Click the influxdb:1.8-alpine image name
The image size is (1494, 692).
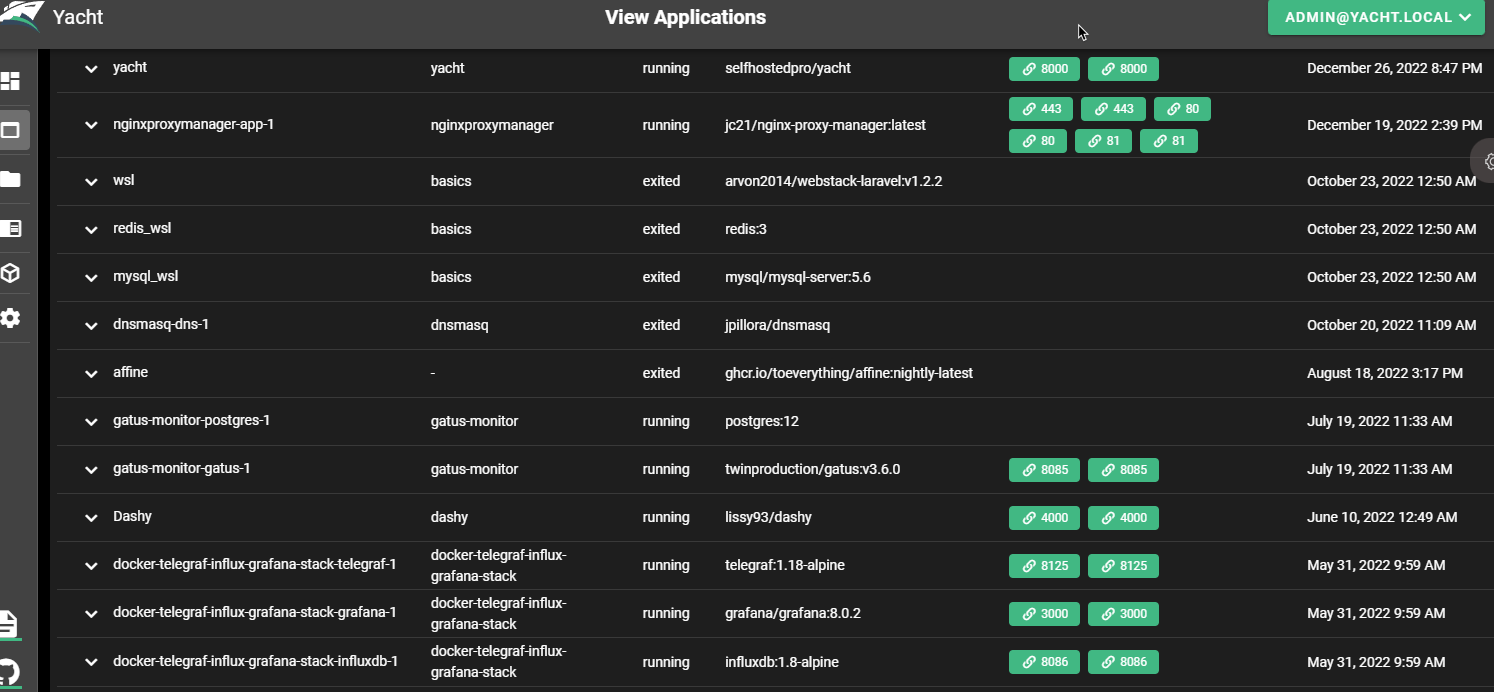coord(782,662)
